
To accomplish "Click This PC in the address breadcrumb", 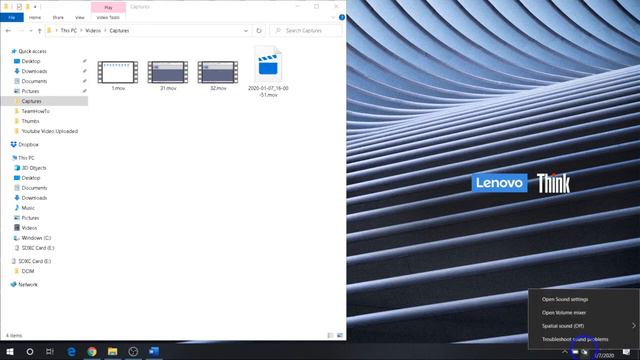I will click(69, 31).
